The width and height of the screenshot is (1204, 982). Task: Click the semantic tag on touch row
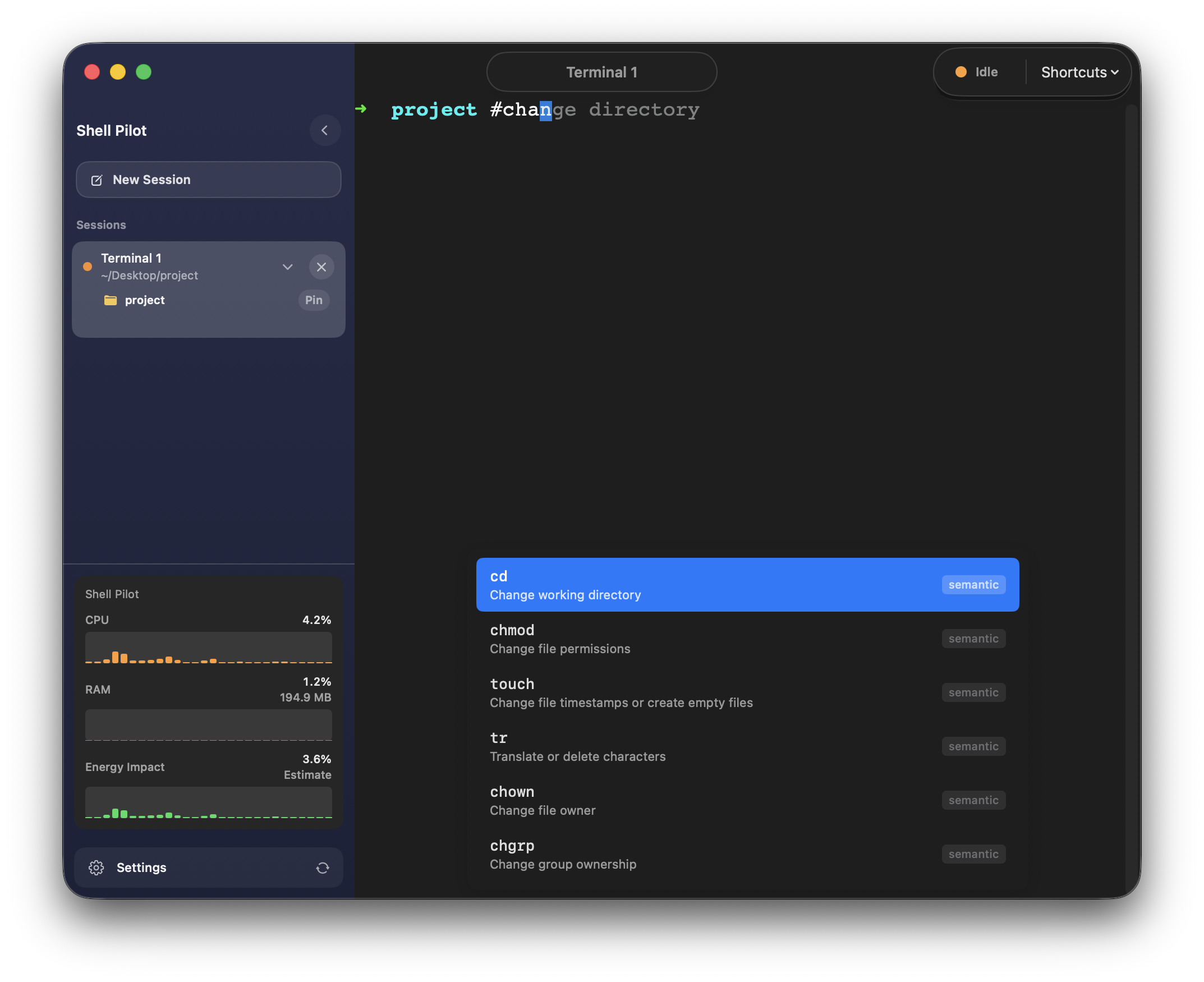point(973,692)
